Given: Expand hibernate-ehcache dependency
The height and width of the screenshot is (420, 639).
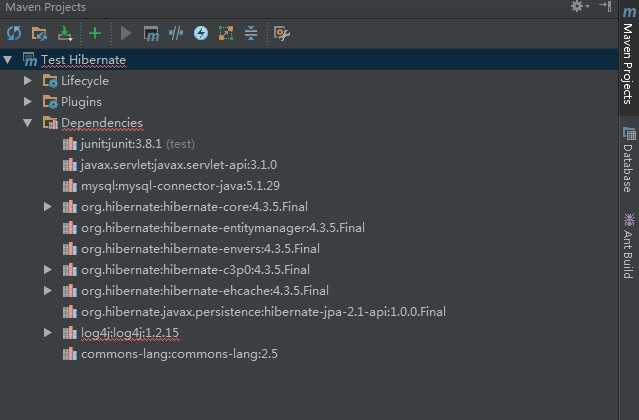Looking at the screenshot, I should click(x=48, y=290).
